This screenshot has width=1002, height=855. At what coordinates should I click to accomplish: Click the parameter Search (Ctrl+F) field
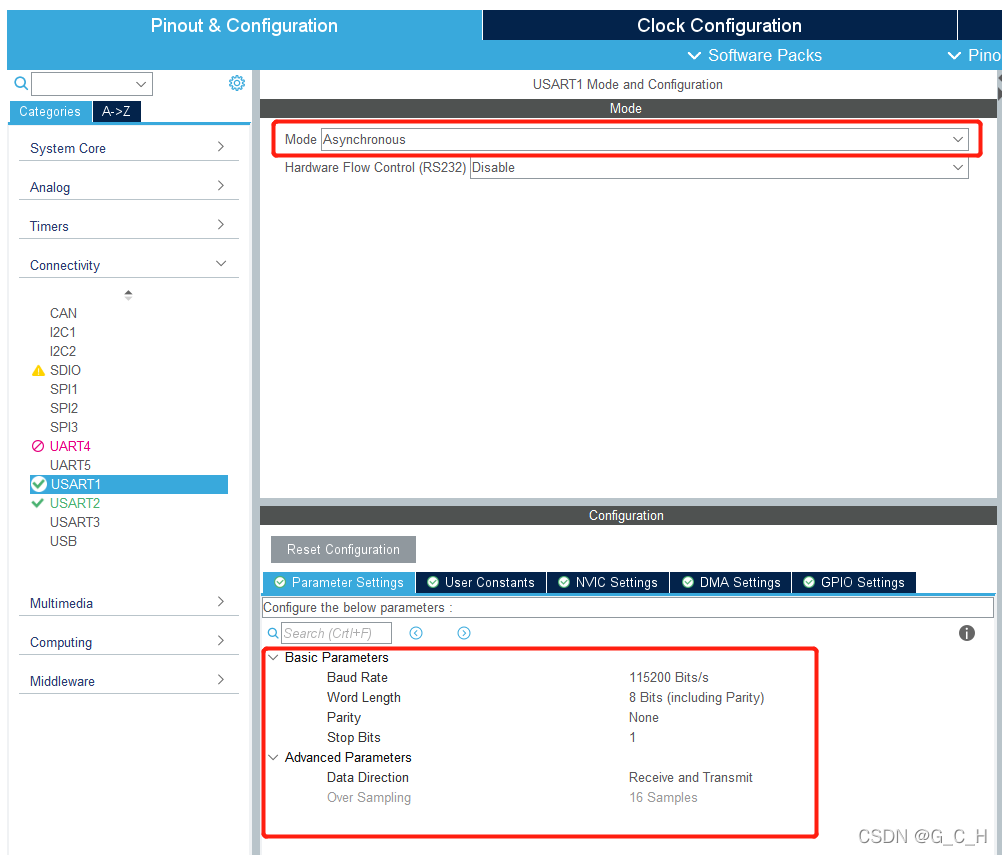coord(336,633)
